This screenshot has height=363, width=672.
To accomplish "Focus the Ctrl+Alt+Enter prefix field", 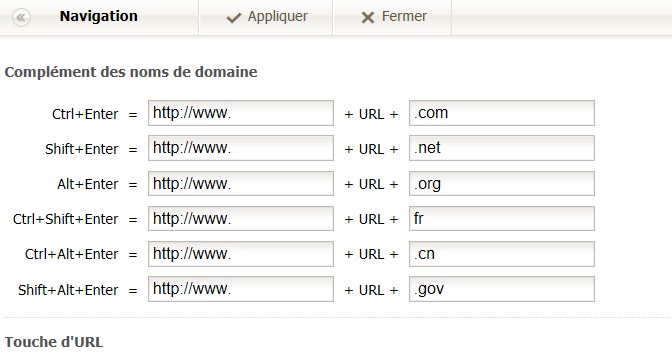I will pyautogui.click(x=241, y=254).
